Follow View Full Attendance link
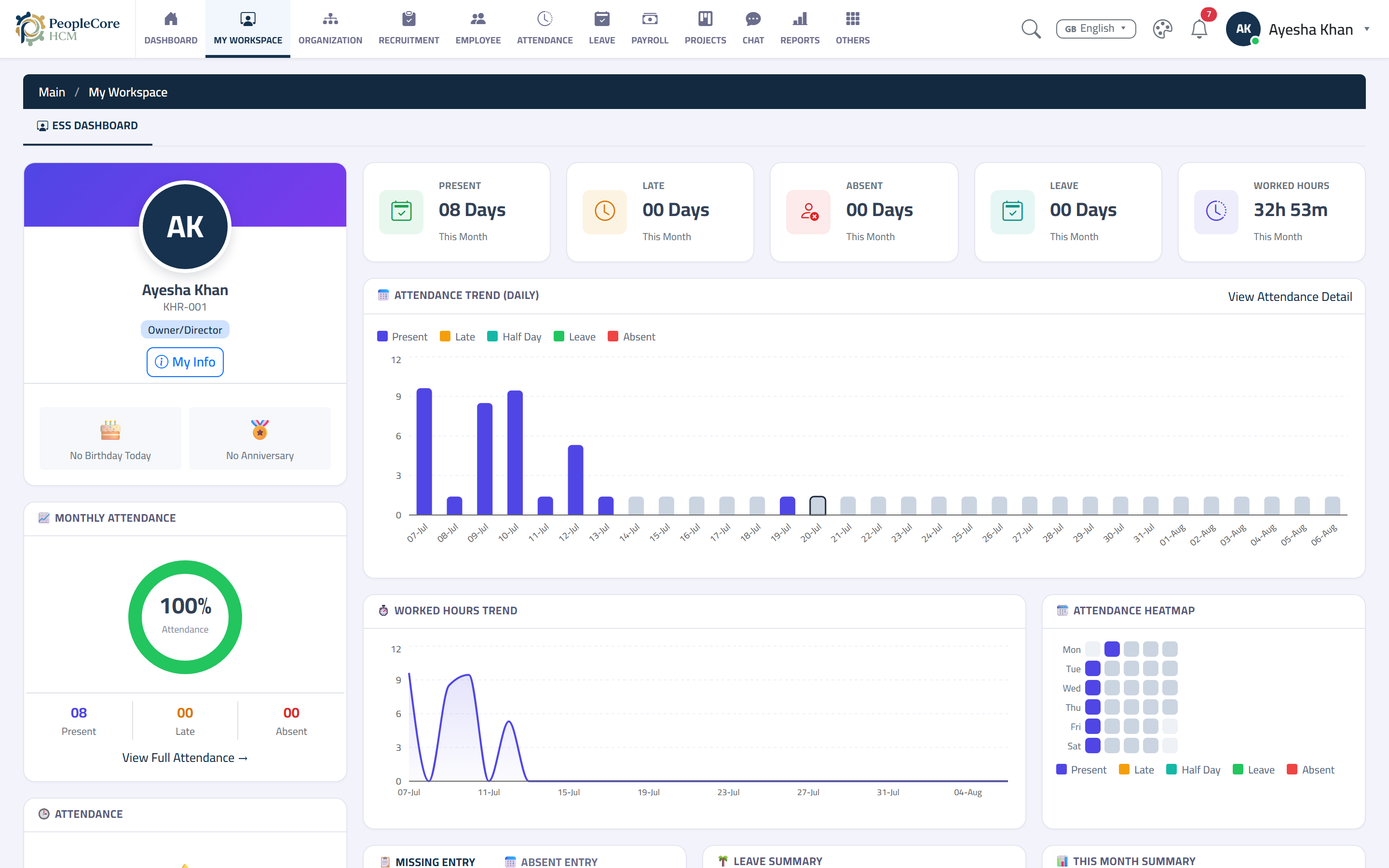 click(185, 758)
